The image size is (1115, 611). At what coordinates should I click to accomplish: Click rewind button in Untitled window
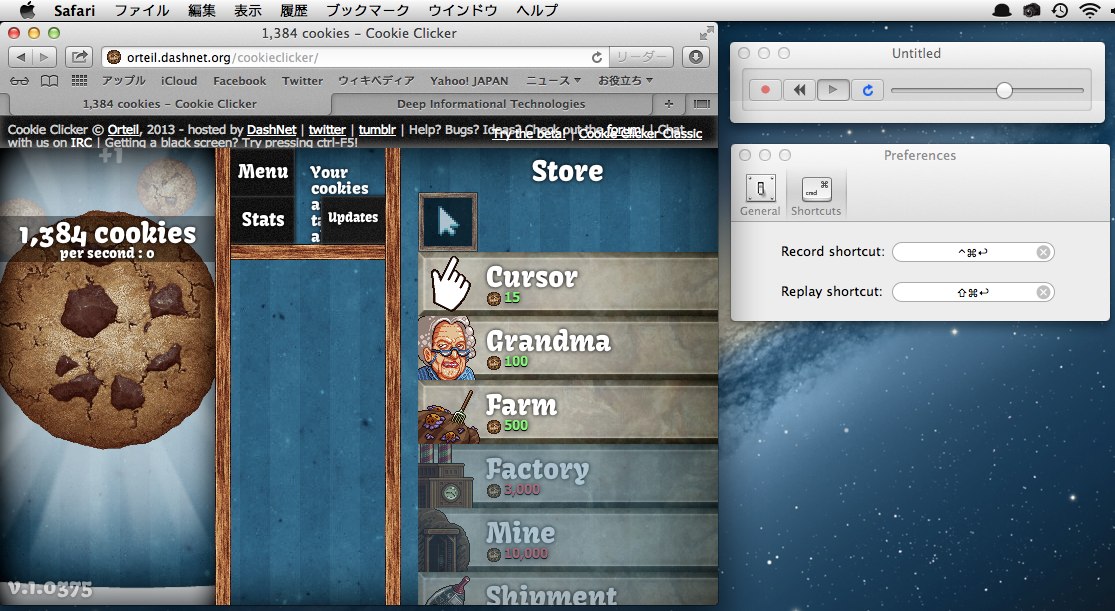(799, 90)
